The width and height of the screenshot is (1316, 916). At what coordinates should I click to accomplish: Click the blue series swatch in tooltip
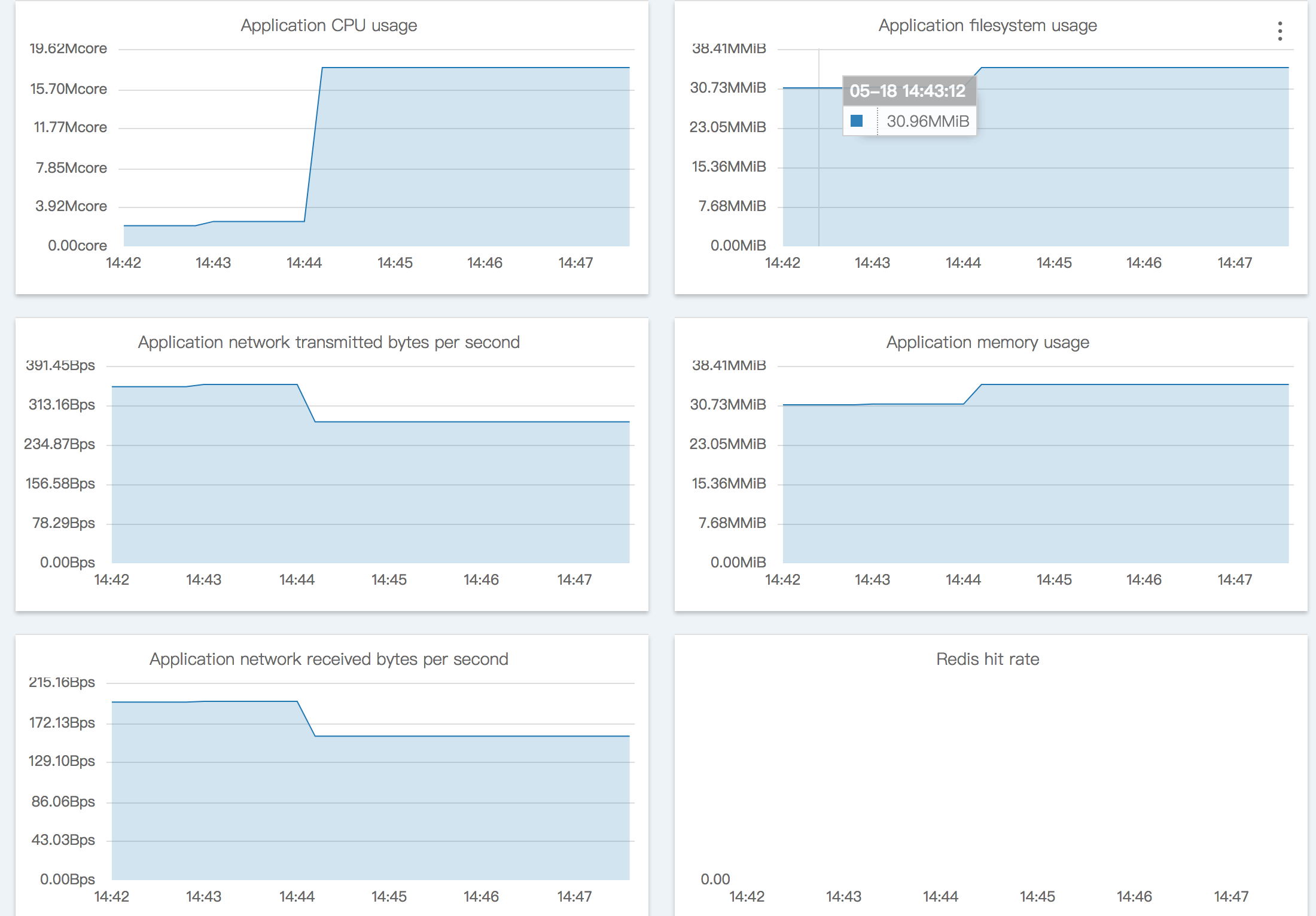857,121
